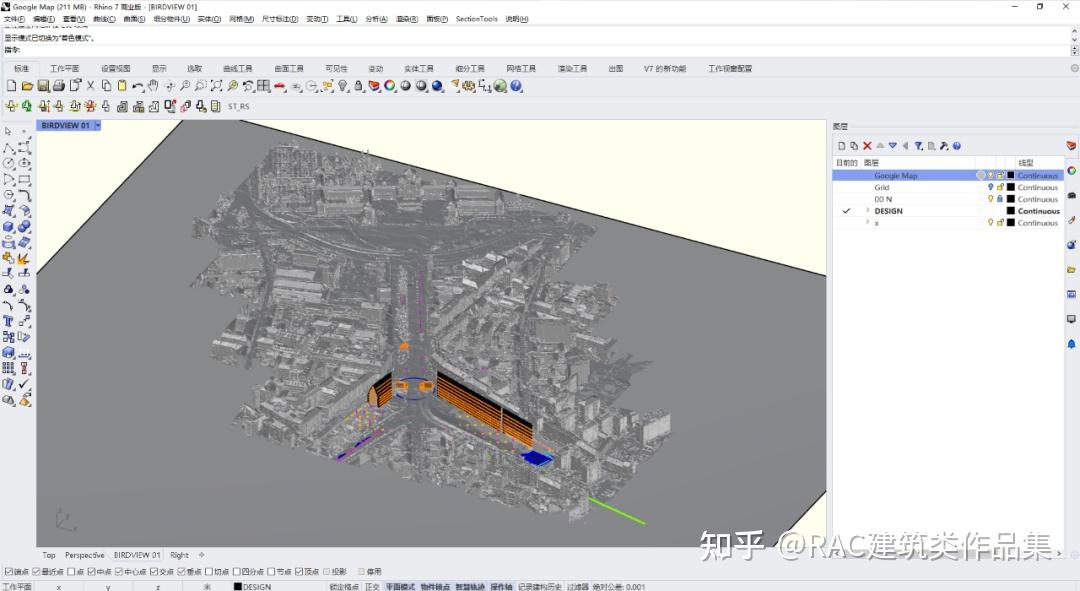Select the Pan hand tool

coord(153,86)
